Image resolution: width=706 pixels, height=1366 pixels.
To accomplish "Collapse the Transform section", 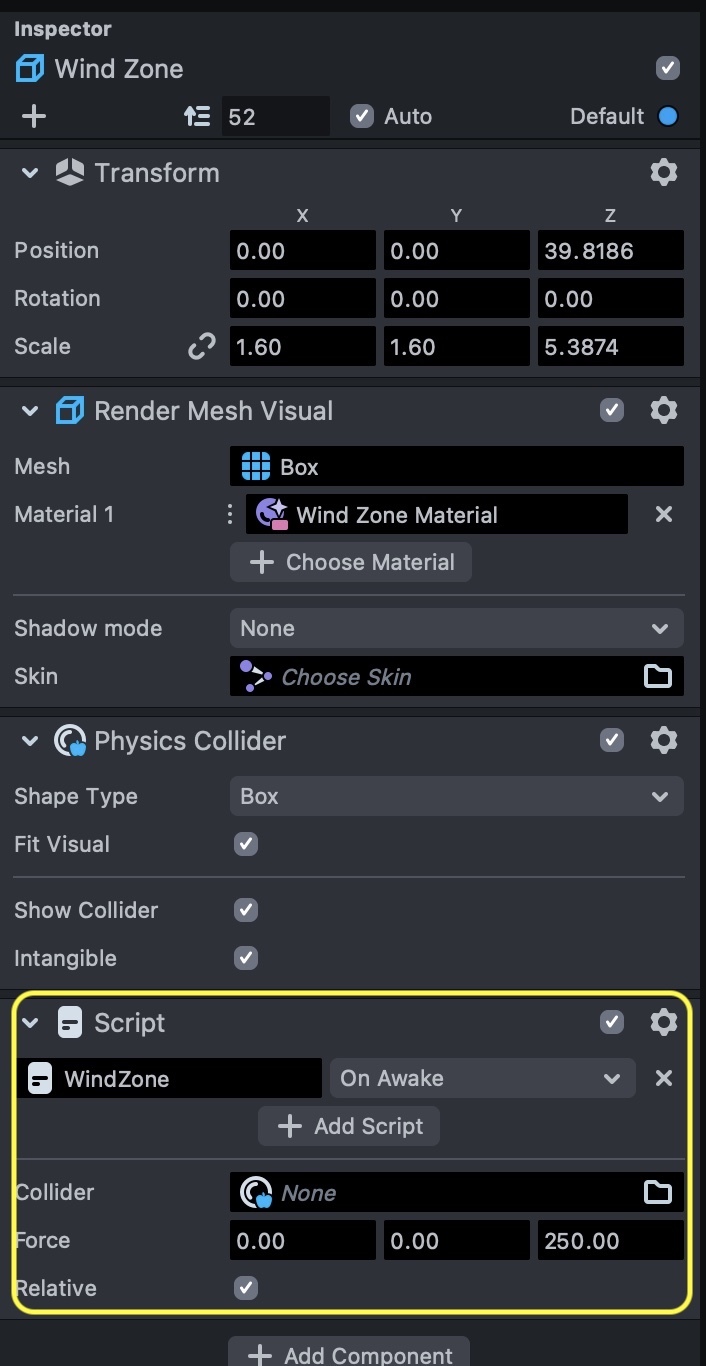I will pos(30,173).
